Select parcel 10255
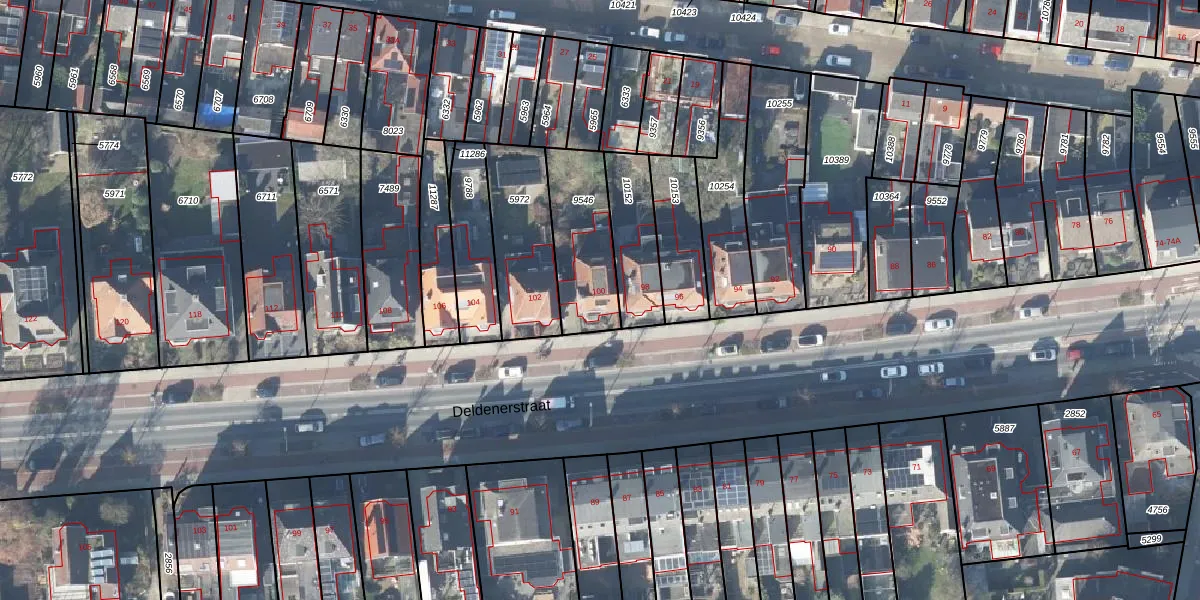The width and height of the screenshot is (1200, 600). click(x=778, y=103)
